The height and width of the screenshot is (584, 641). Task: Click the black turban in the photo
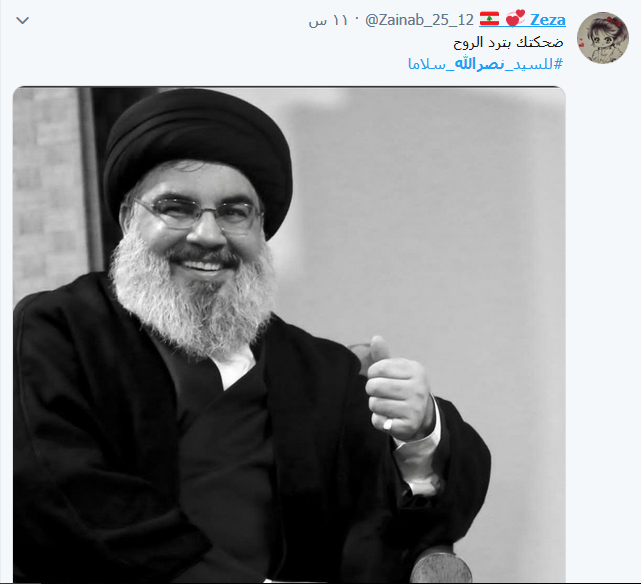click(x=197, y=148)
